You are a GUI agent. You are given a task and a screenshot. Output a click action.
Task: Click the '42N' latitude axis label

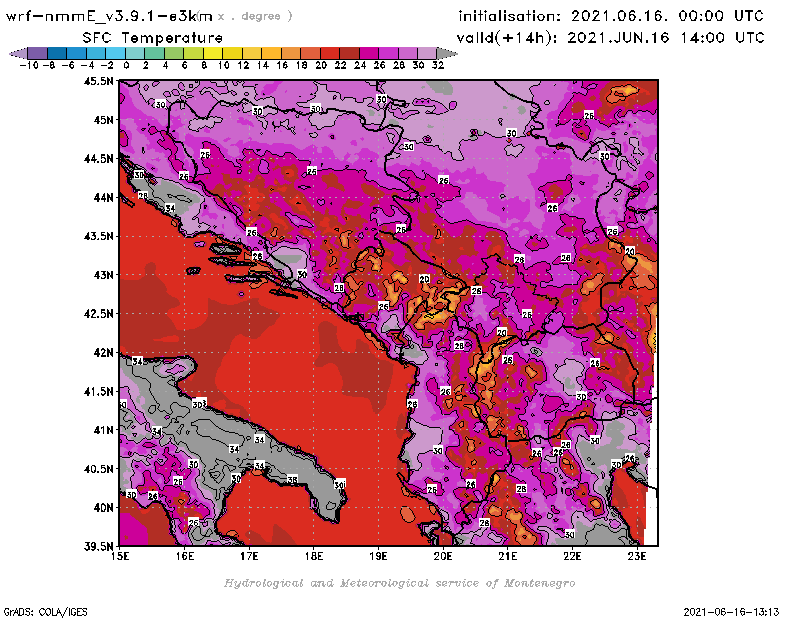coord(103,353)
